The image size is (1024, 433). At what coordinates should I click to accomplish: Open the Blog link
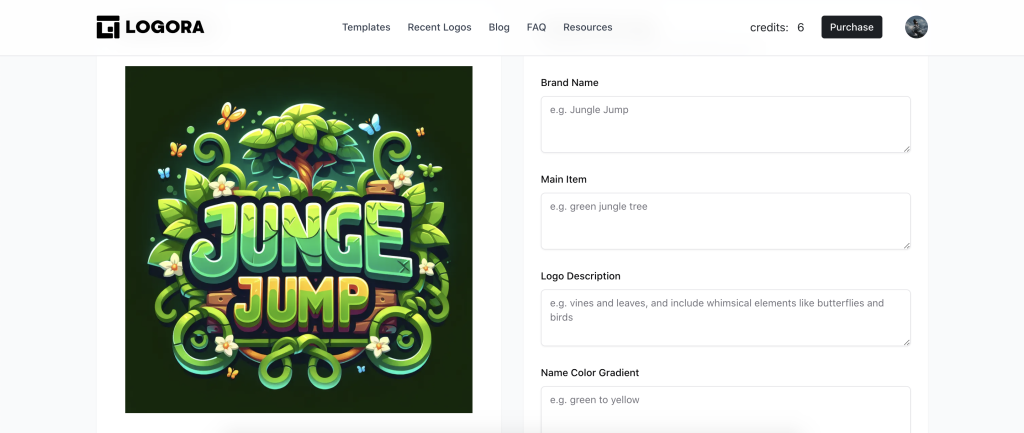pos(499,27)
